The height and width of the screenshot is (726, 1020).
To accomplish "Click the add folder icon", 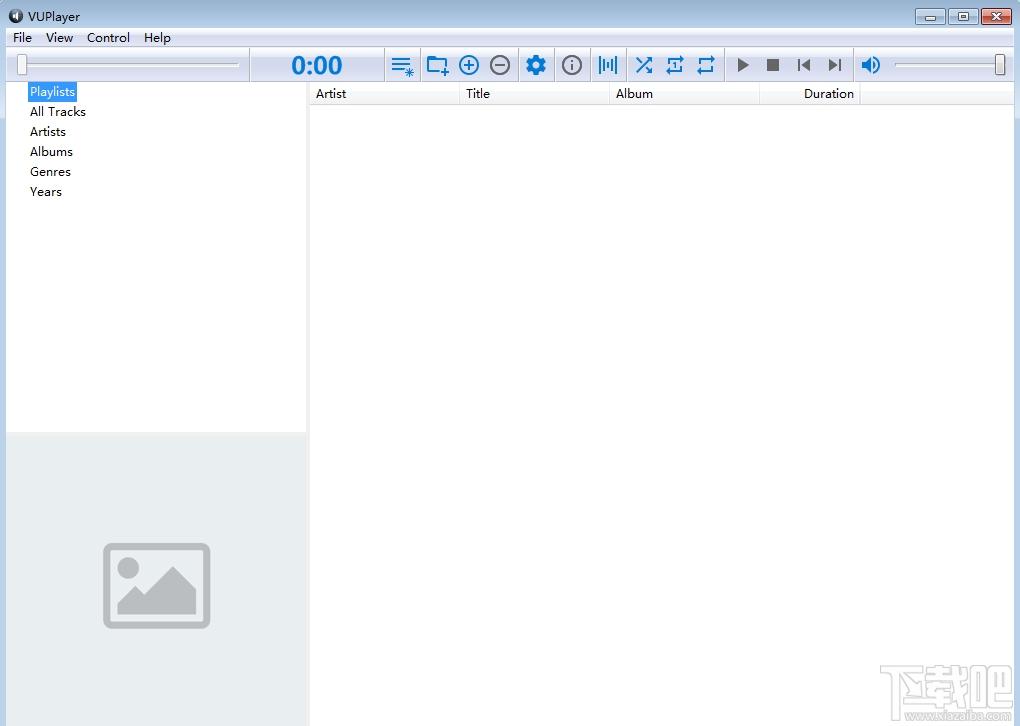I will click(x=437, y=65).
